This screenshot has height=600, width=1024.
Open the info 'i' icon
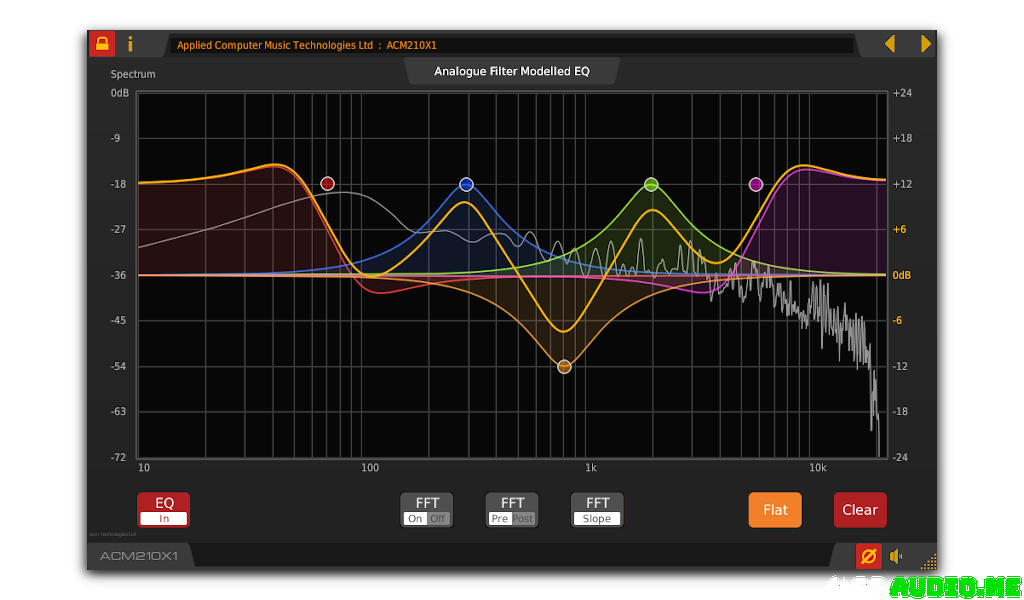[x=130, y=44]
